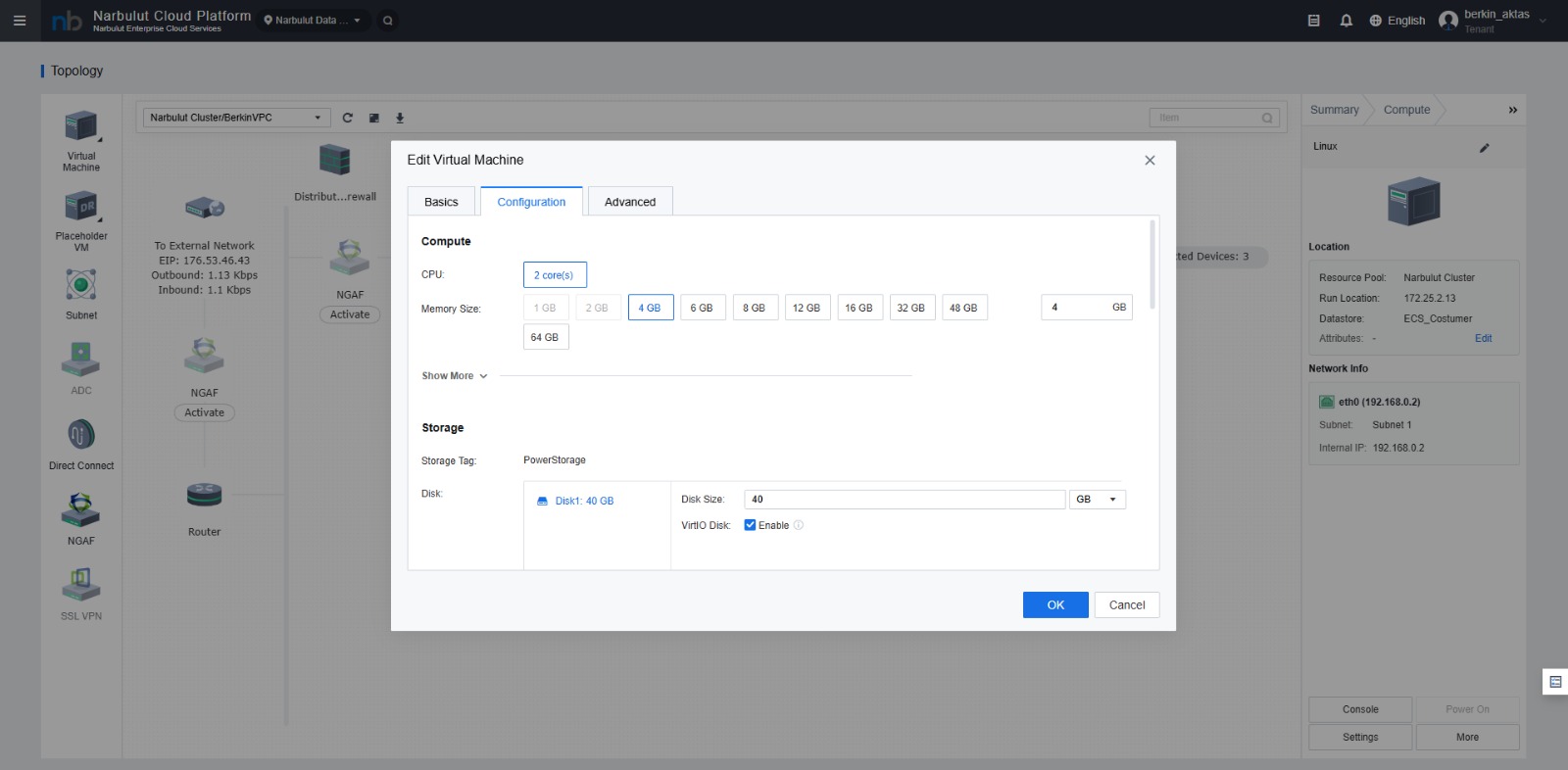This screenshot has height=770, width=1568.
Task: Select the Direct Connect icon
Action: click(81, 434)
